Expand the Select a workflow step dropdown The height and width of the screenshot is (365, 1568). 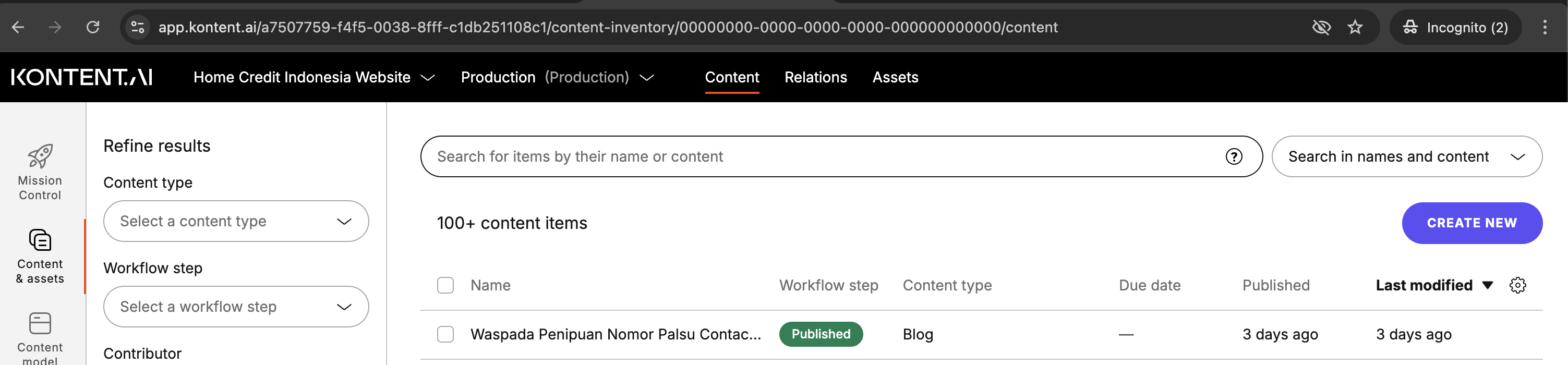236,307
